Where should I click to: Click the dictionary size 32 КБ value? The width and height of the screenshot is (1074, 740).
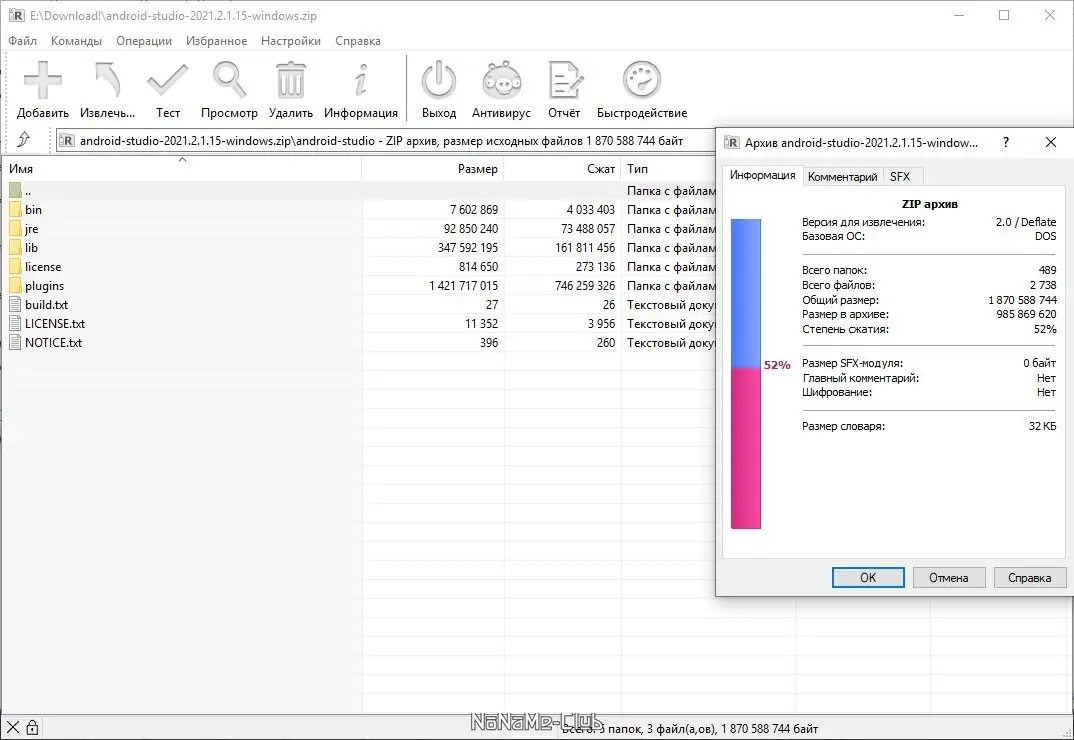click(1042, 426)
